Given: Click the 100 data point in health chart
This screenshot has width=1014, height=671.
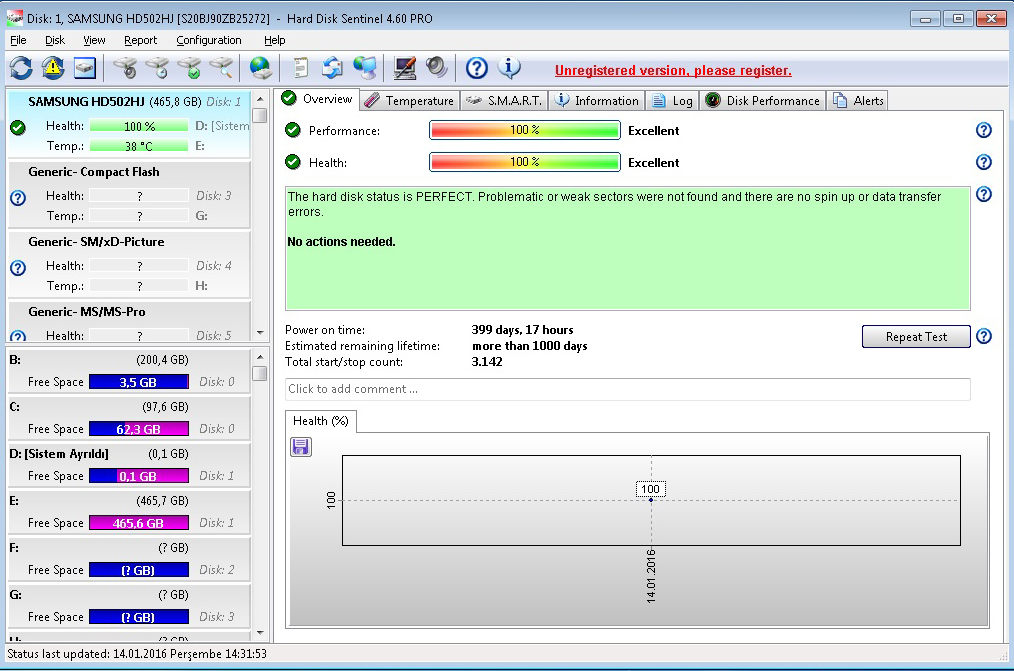Looking at the screenshot, I should coord(651,500).
